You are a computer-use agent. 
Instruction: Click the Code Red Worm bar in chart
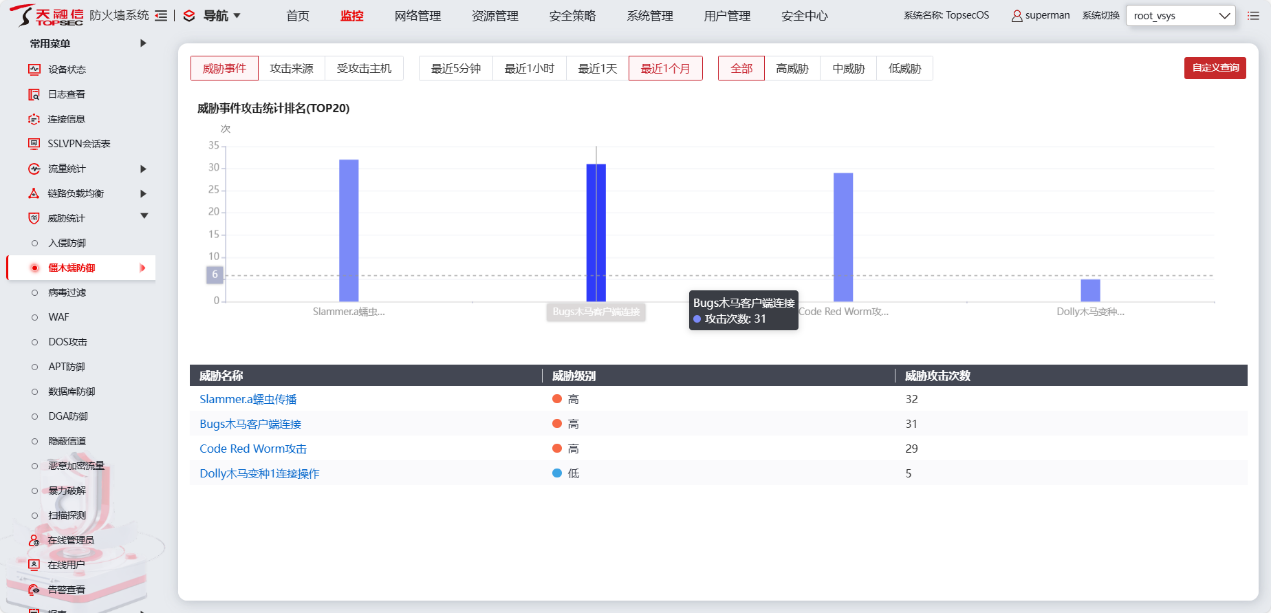tap(843, 237)
